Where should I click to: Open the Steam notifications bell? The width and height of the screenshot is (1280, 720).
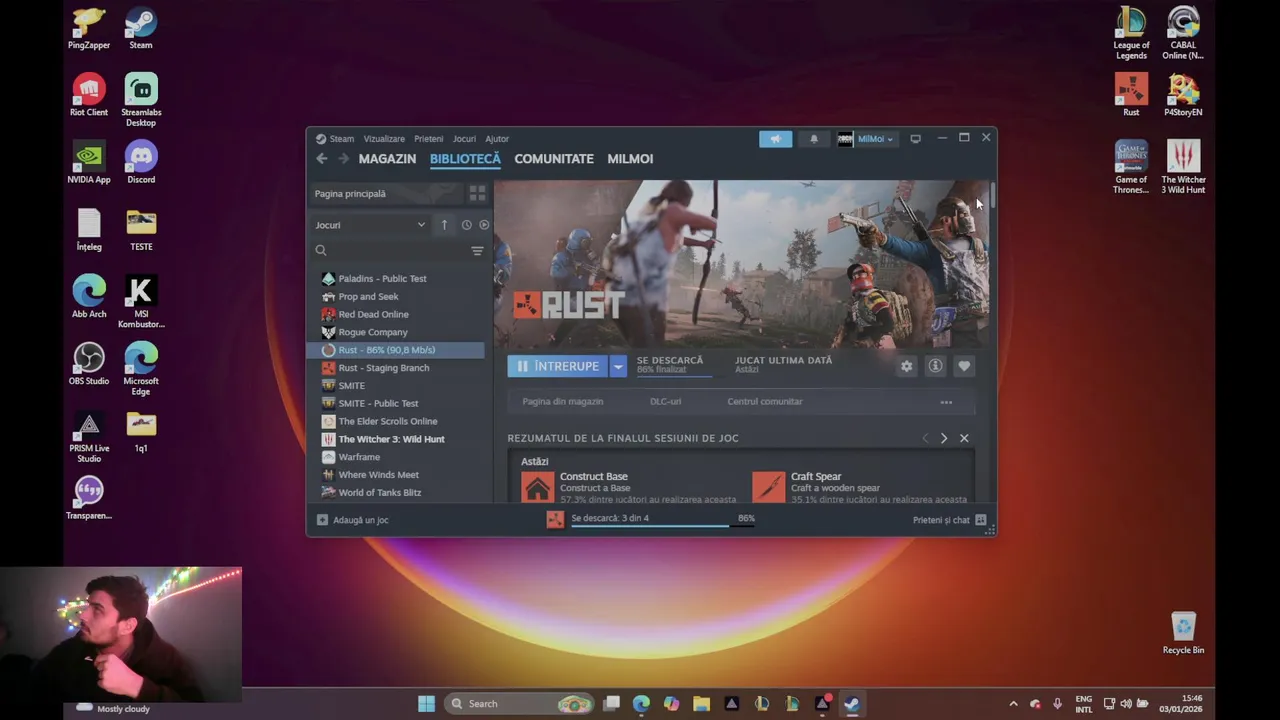pos(814,139)
